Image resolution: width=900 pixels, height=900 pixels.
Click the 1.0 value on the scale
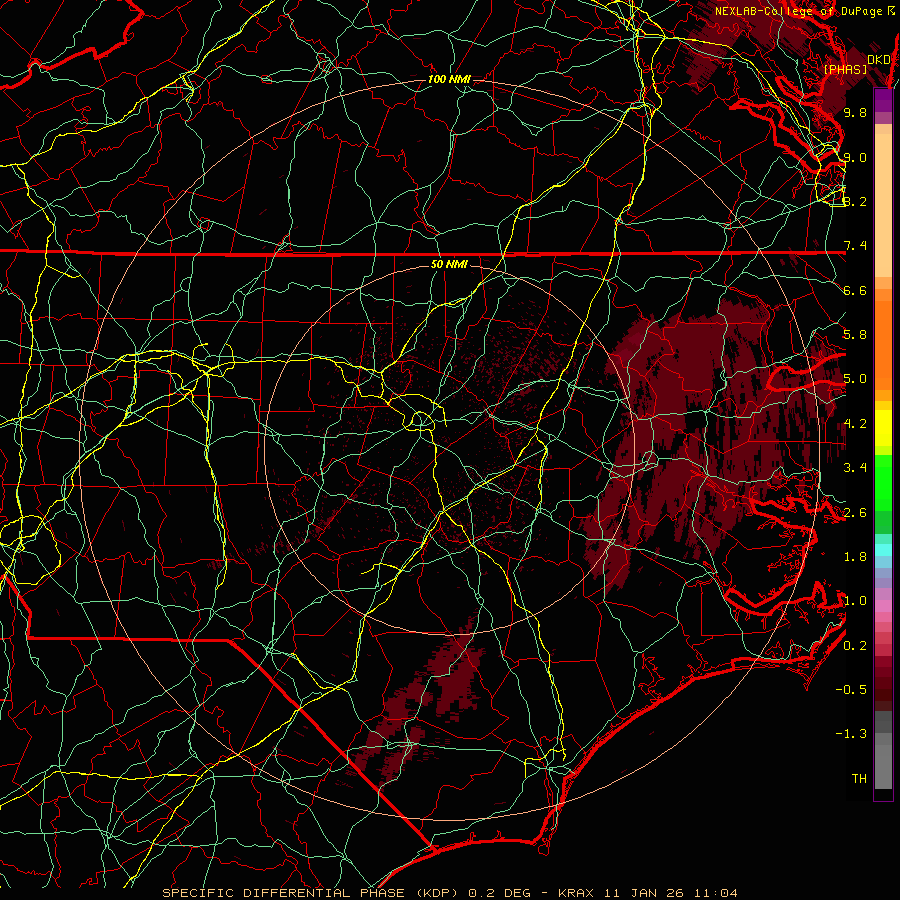point(855,601)
